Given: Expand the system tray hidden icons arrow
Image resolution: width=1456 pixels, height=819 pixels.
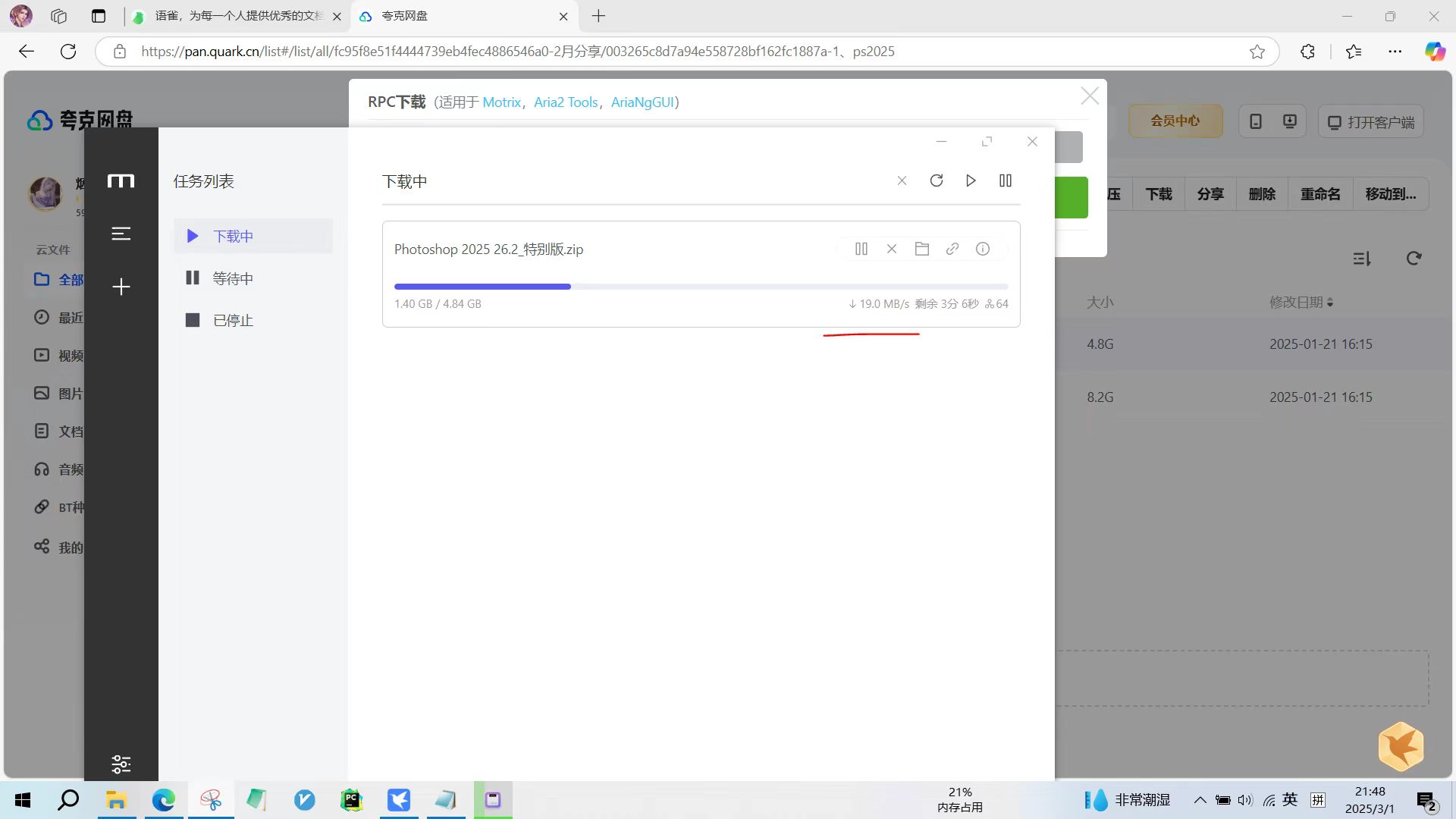Looking at the screenshot, I should (1200, 800).
